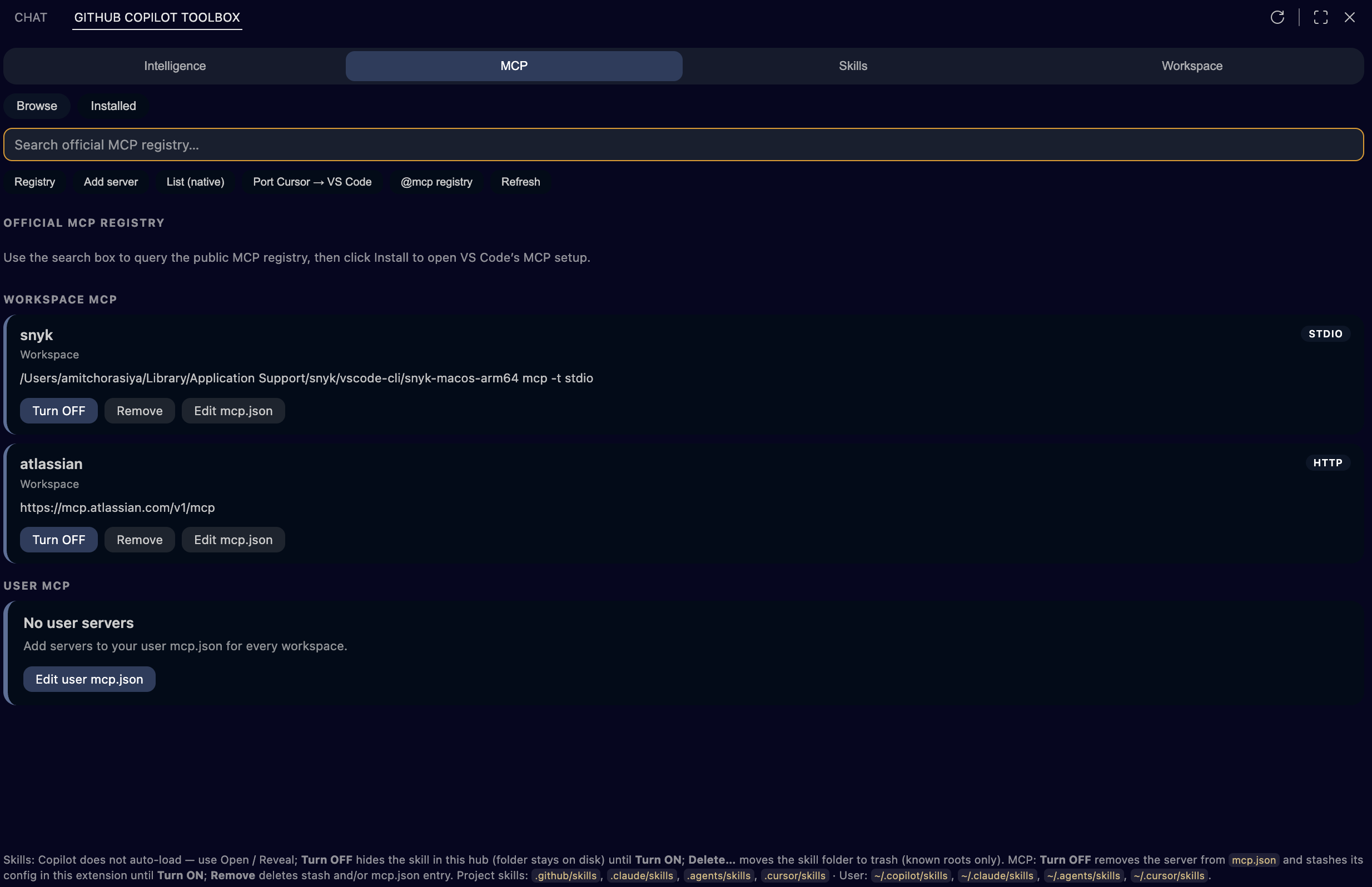The width and height of the screenshot is (1372, 887).
Task: Click Edit user mcp.json
Action: click(89, 679)
